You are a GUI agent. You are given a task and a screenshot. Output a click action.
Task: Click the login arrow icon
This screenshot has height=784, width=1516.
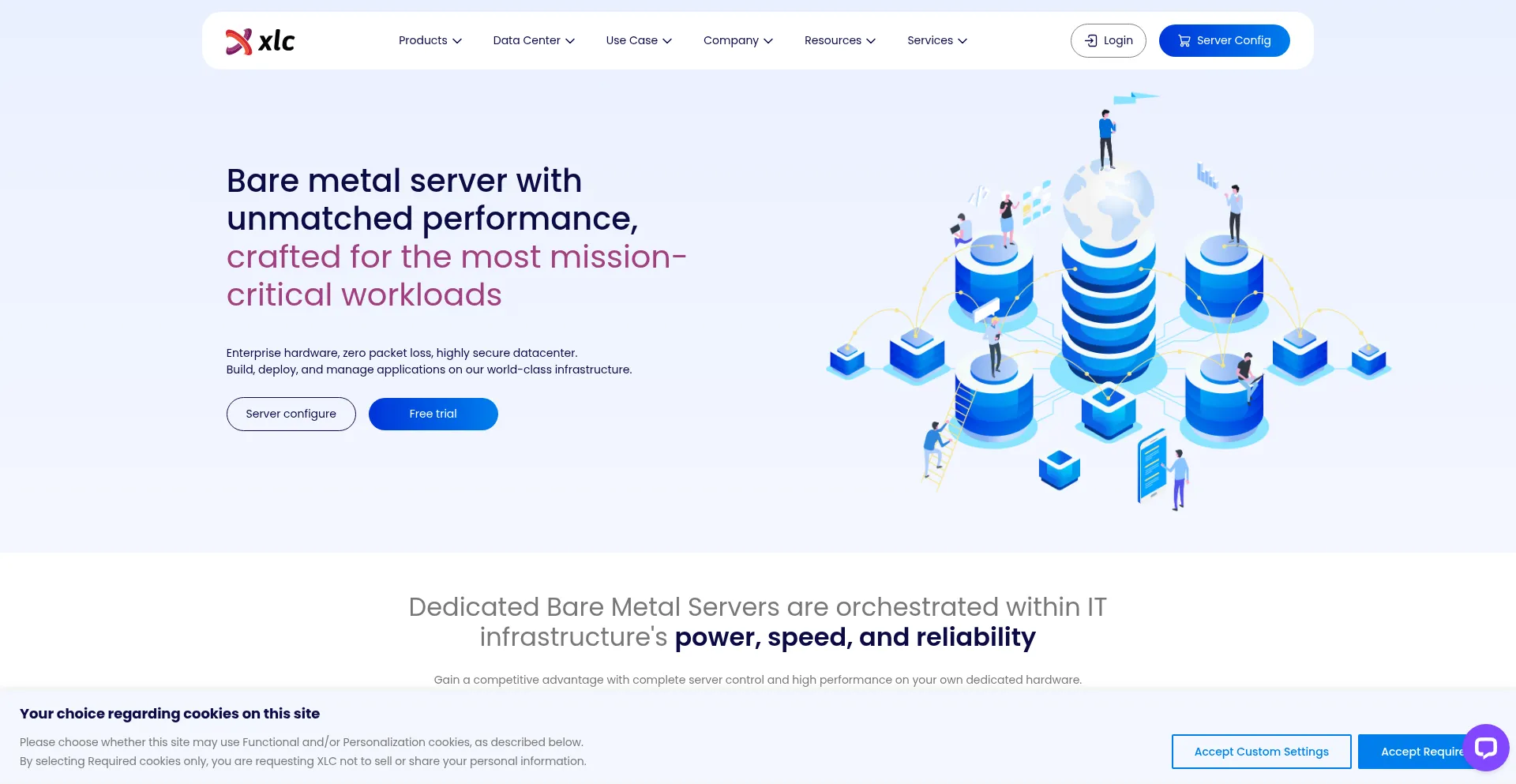(1091, 41)
